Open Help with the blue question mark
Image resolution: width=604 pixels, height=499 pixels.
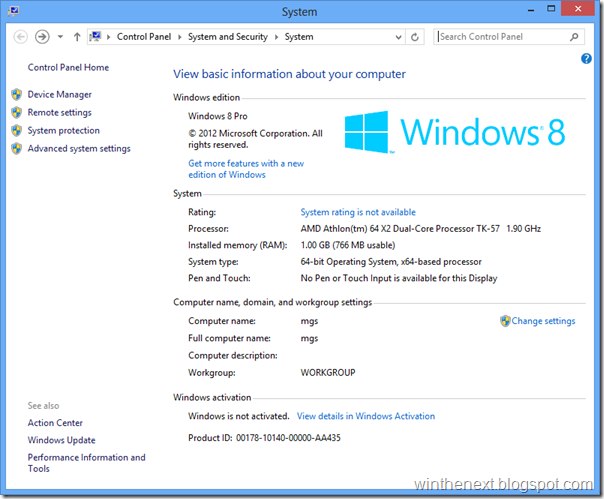[x=586, y=59]
